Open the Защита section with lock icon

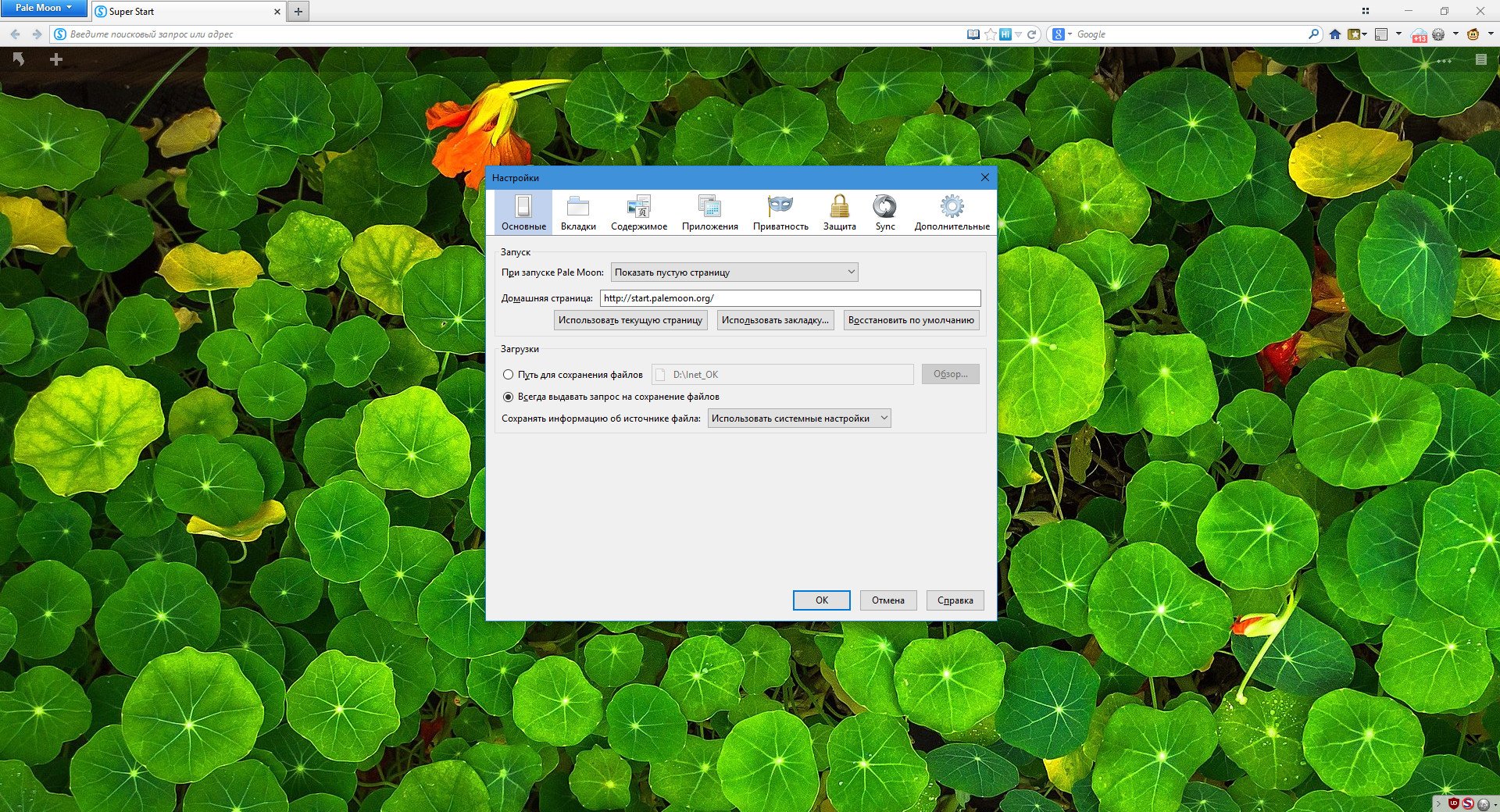839,212
